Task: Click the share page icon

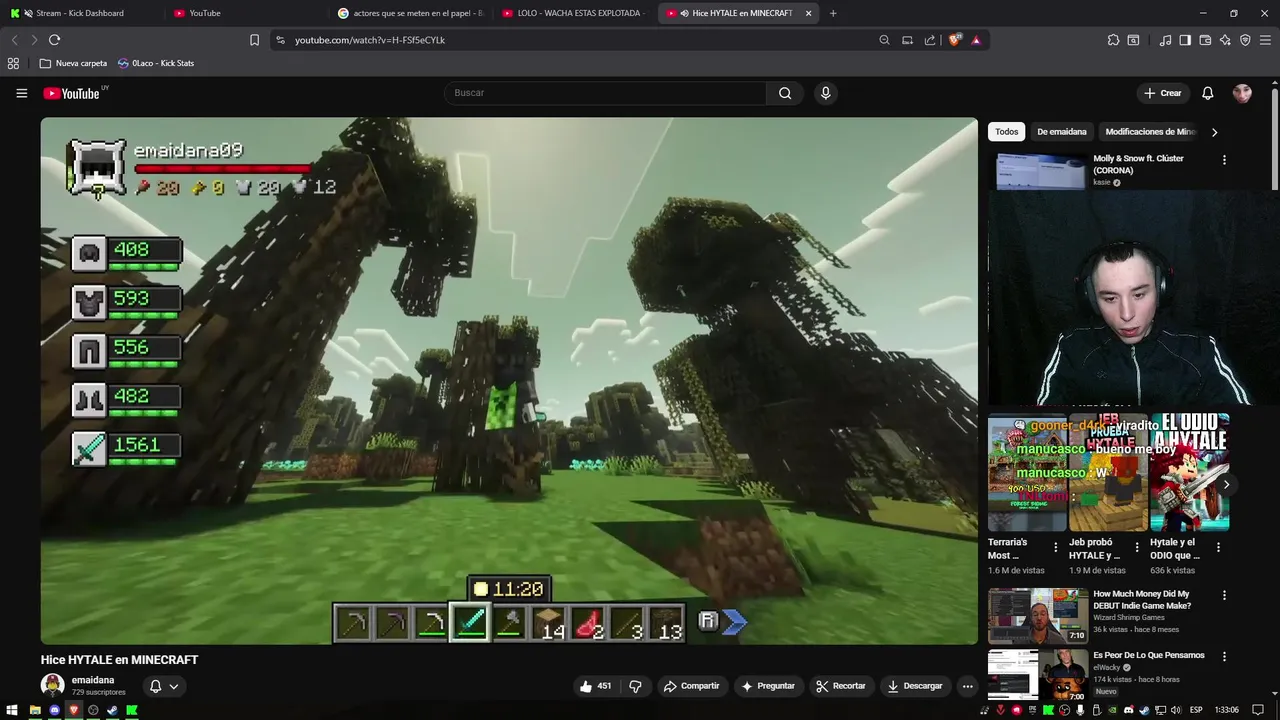Action: pyautogui.click(x=930, y=40)
